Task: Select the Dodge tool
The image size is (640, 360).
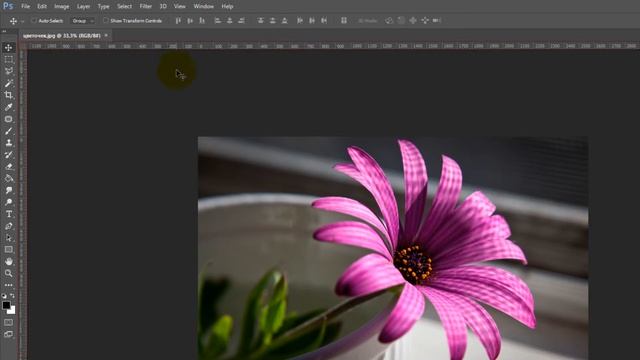Action: [8, 202]
